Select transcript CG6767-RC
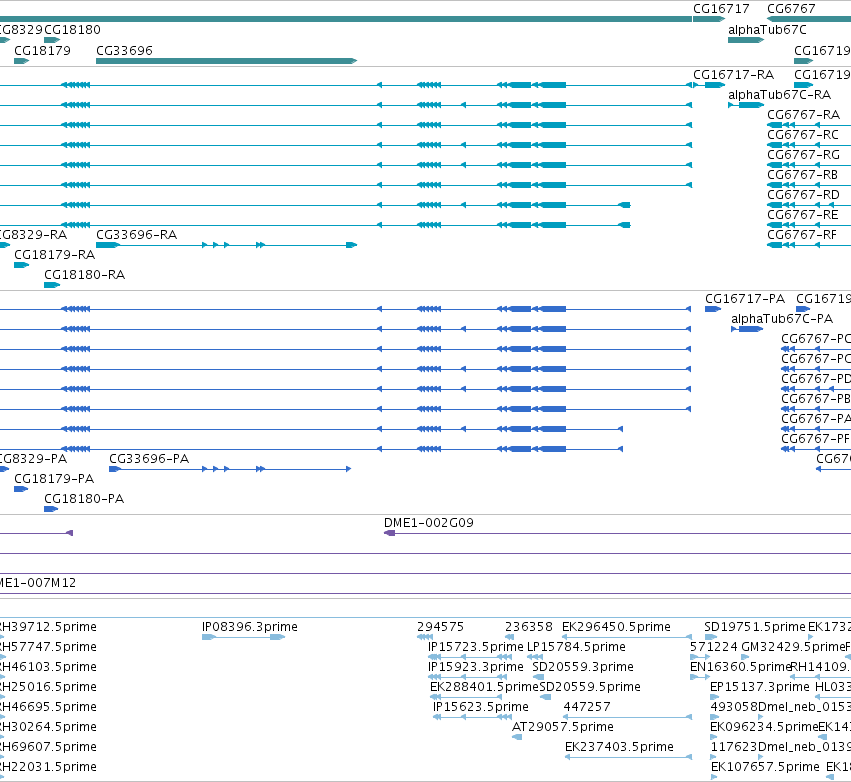The width and height of the screenshot is (851, 782). 803,135
